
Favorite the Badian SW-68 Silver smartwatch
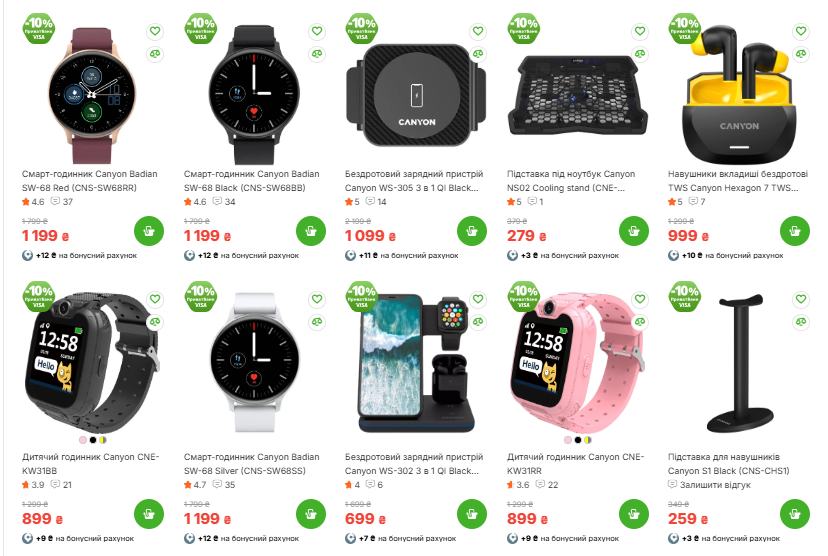point(317,299)
